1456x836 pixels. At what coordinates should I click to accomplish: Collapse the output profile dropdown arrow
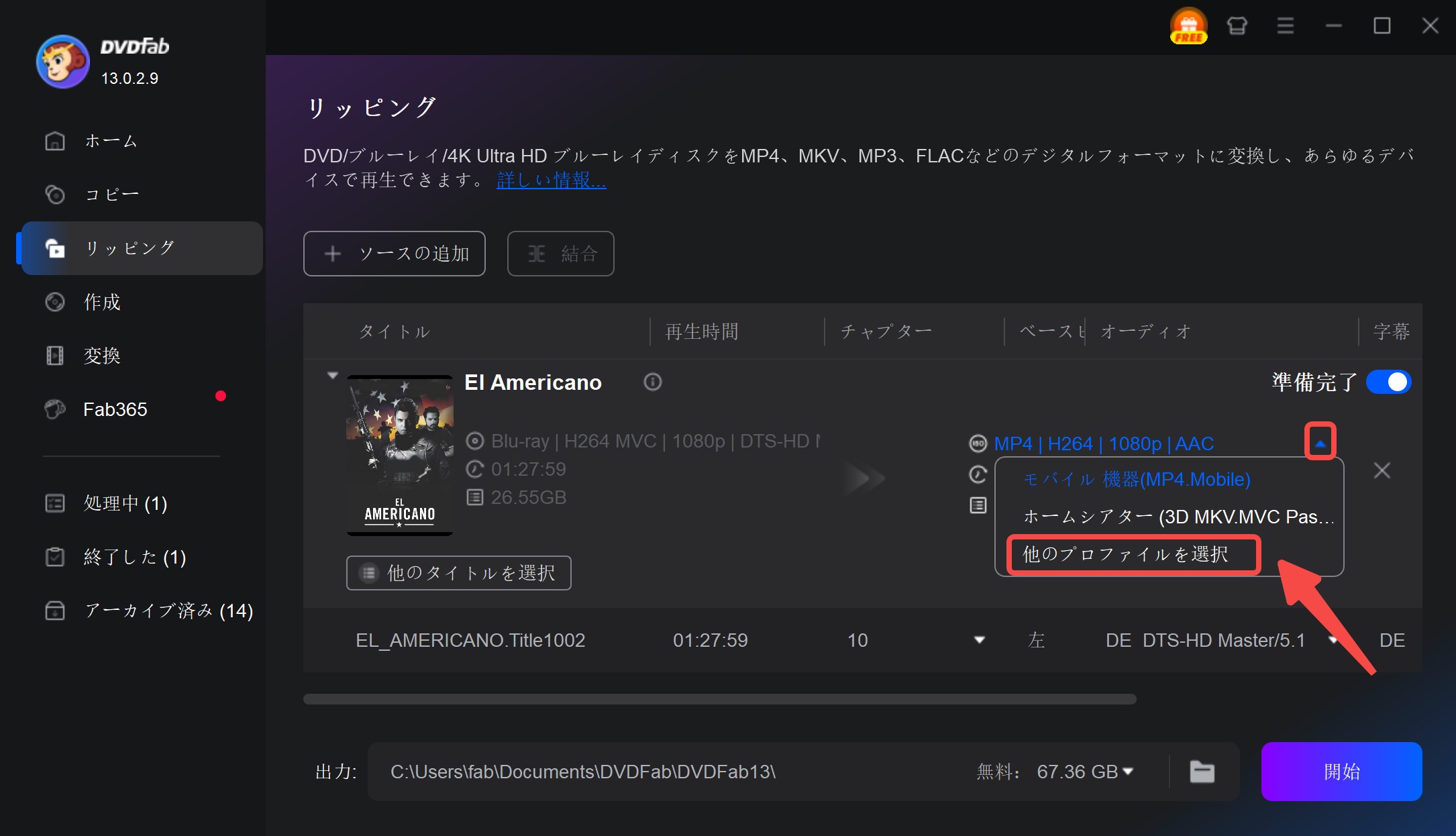[1320, 443]
